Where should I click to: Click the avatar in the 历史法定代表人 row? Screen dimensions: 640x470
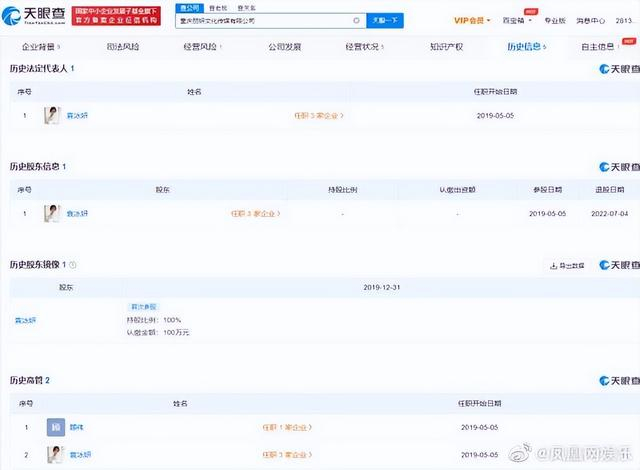point(52,115)
